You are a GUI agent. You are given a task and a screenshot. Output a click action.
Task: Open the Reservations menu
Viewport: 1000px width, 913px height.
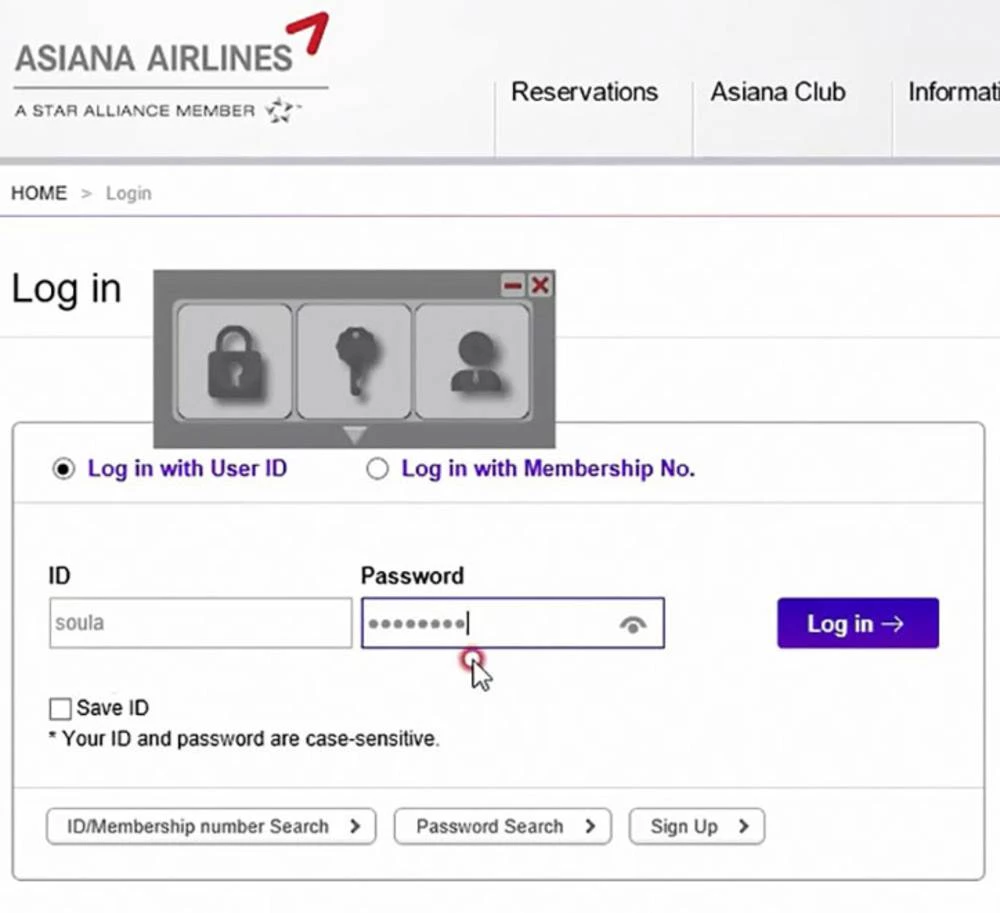[584, 92]
